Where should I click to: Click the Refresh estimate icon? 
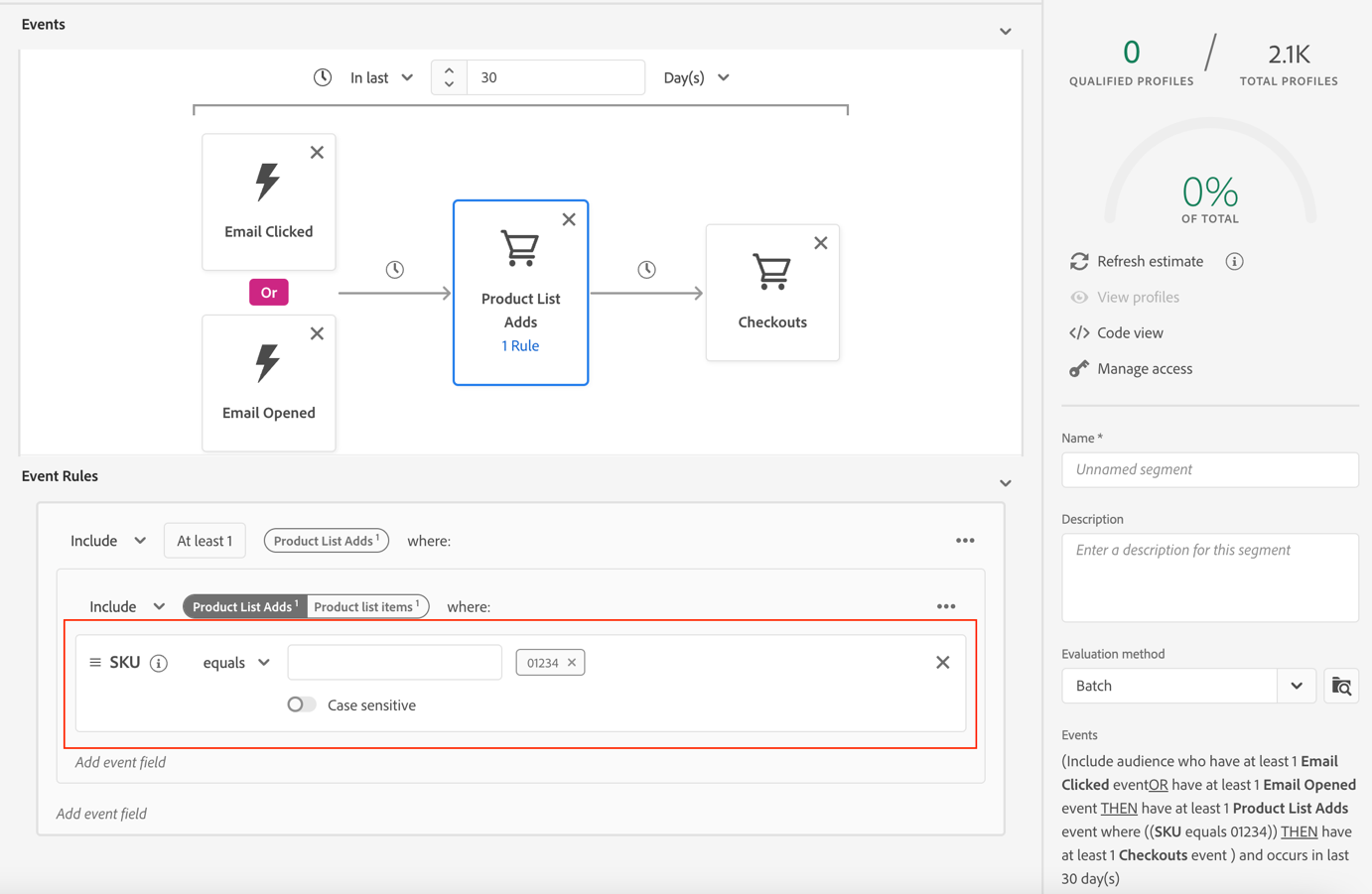[x=1079, y=261]
